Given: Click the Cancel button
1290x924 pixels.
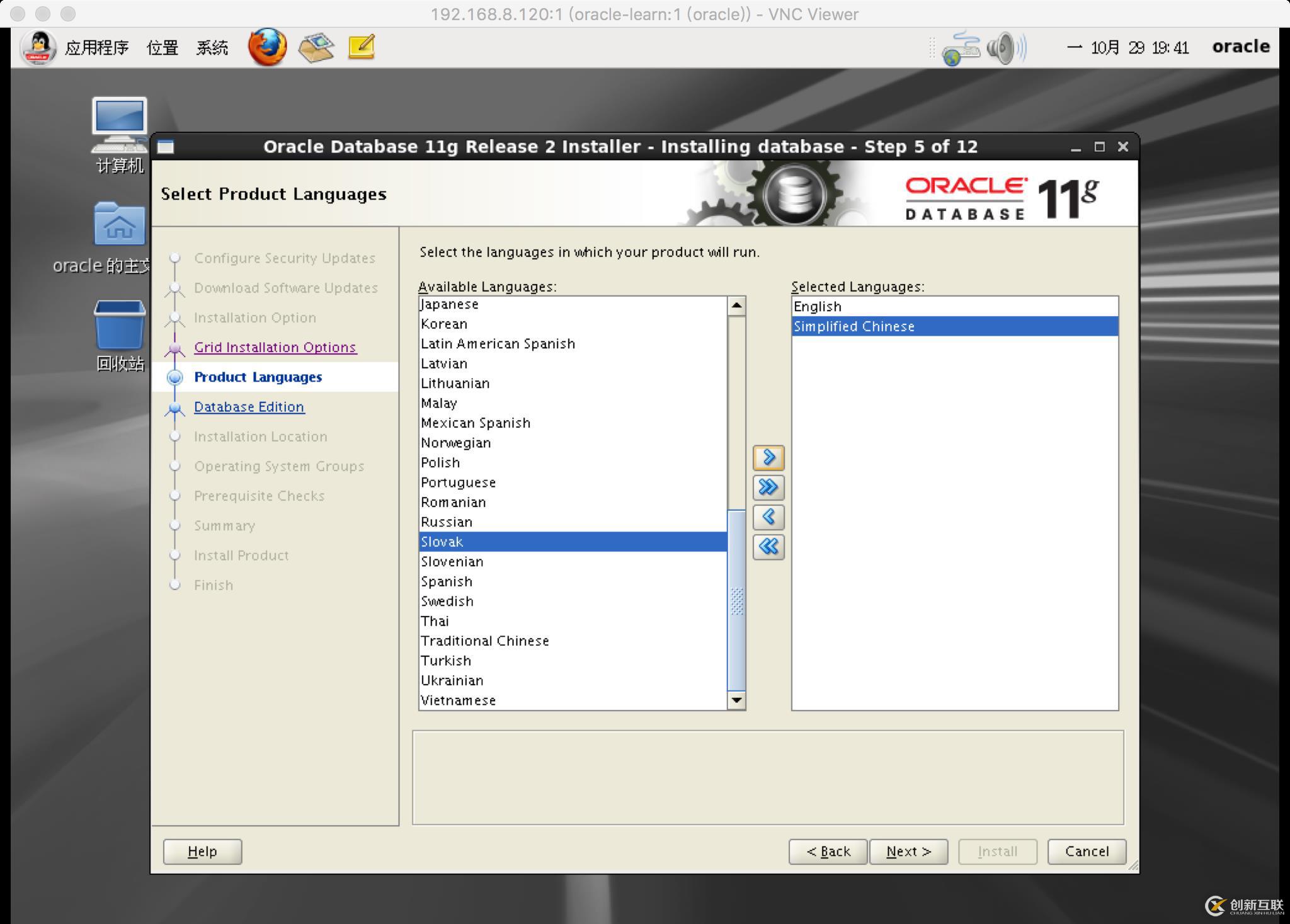Looking at the screenshot, I should tap(1087, 852).
